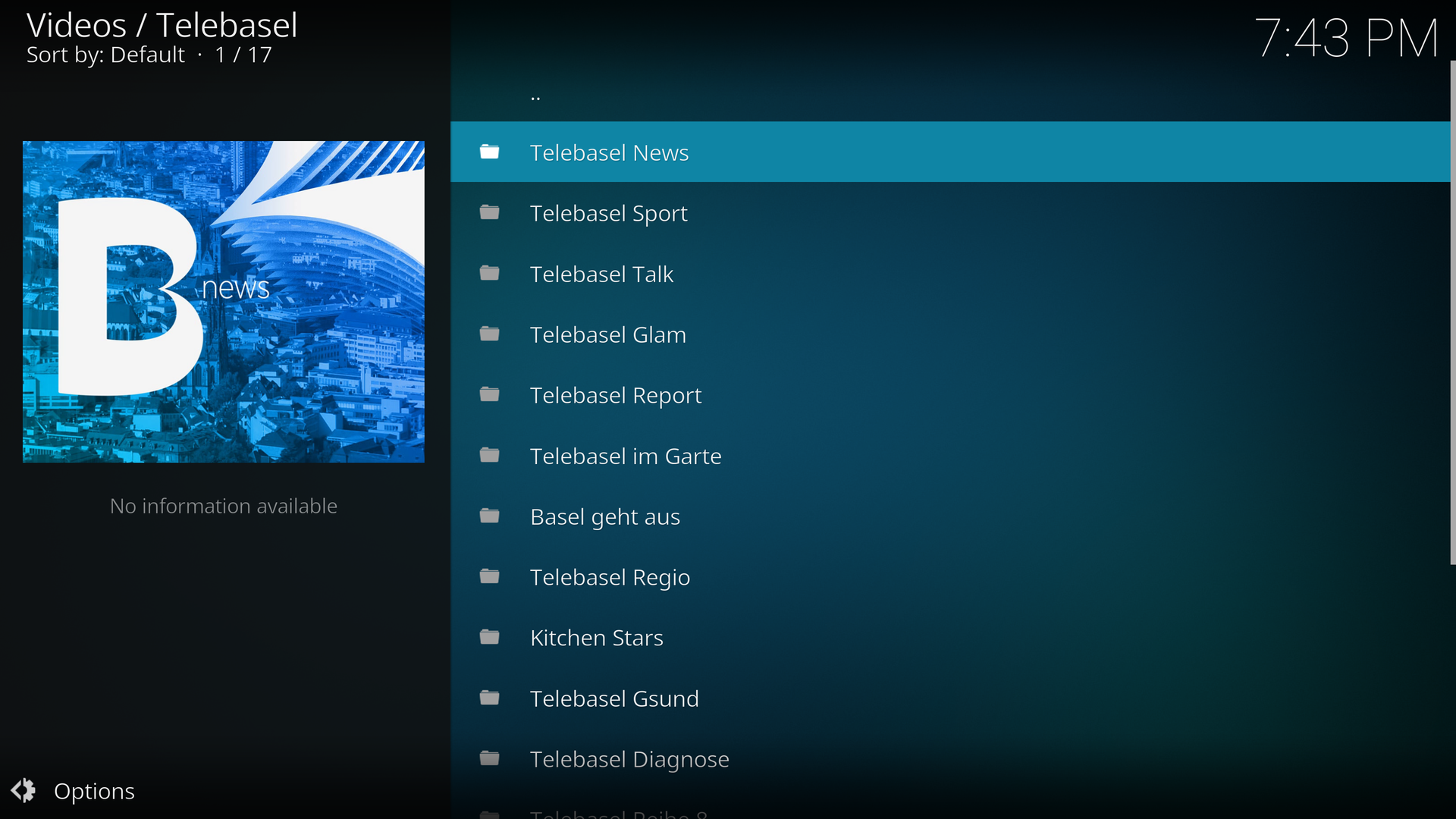Select the Telebasel Talk entry text

(601, 274)
